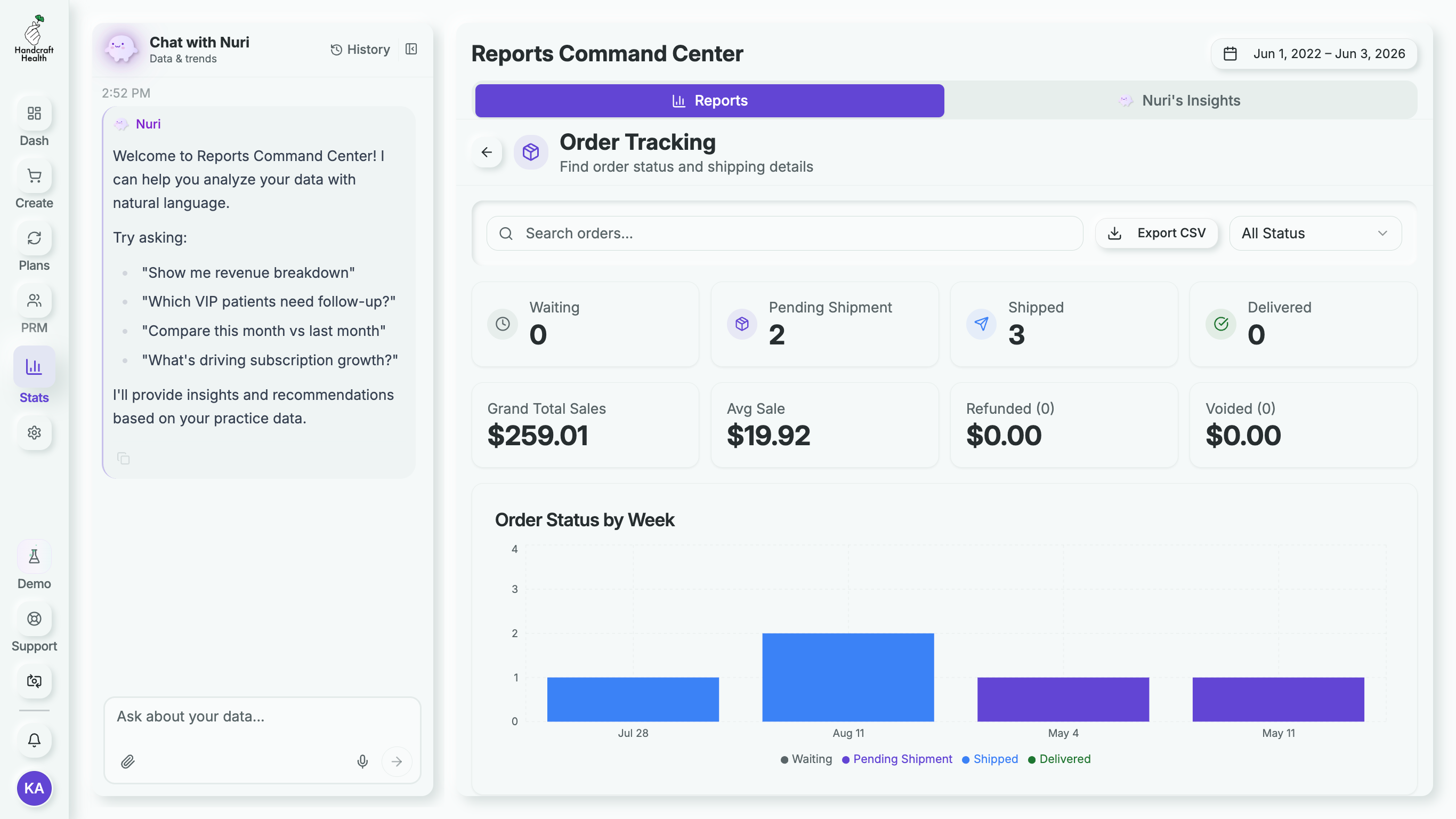This screenshot has width=1456, height=819.
Task: Open the Support lifebuoy icon
Action: [x=34, y=620]
